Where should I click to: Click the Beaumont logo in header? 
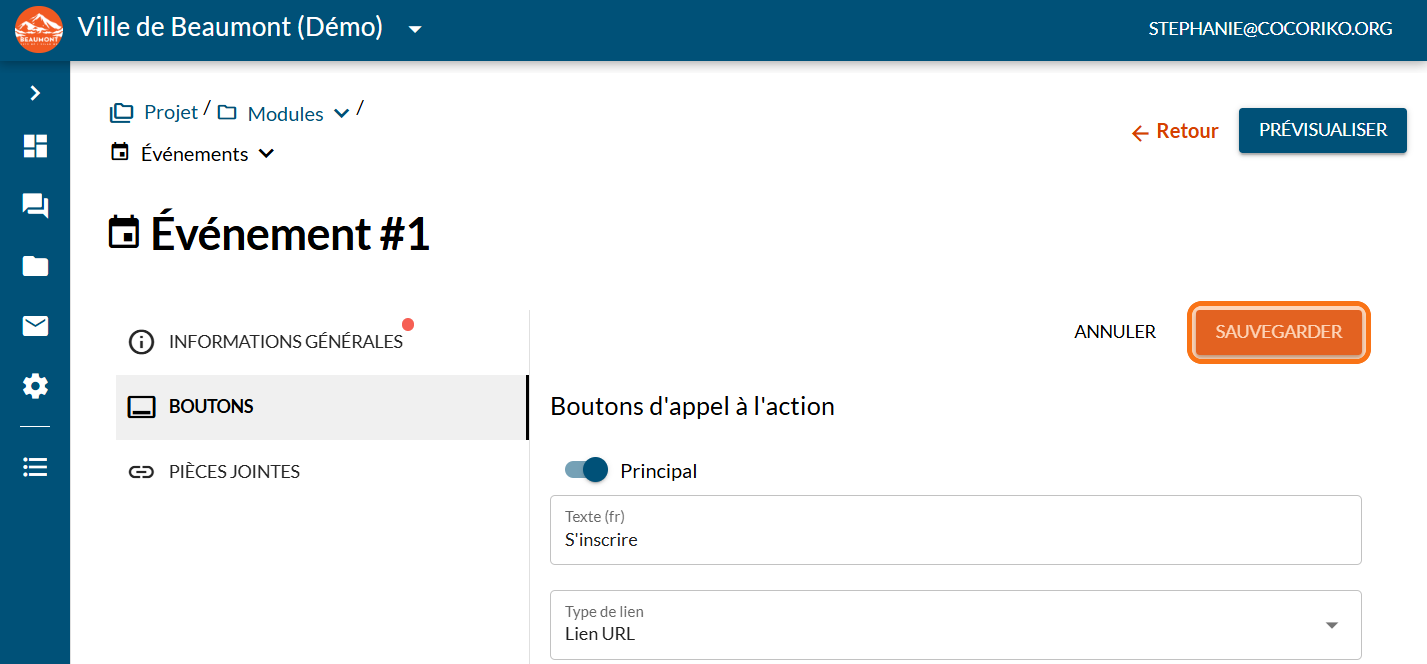[39, 30]
